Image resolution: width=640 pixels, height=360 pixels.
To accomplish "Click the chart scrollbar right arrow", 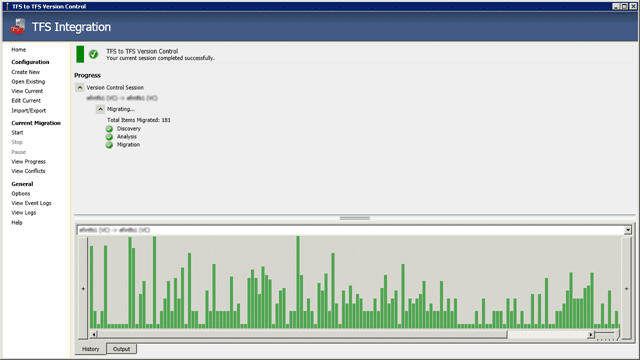I will (591, 335).
